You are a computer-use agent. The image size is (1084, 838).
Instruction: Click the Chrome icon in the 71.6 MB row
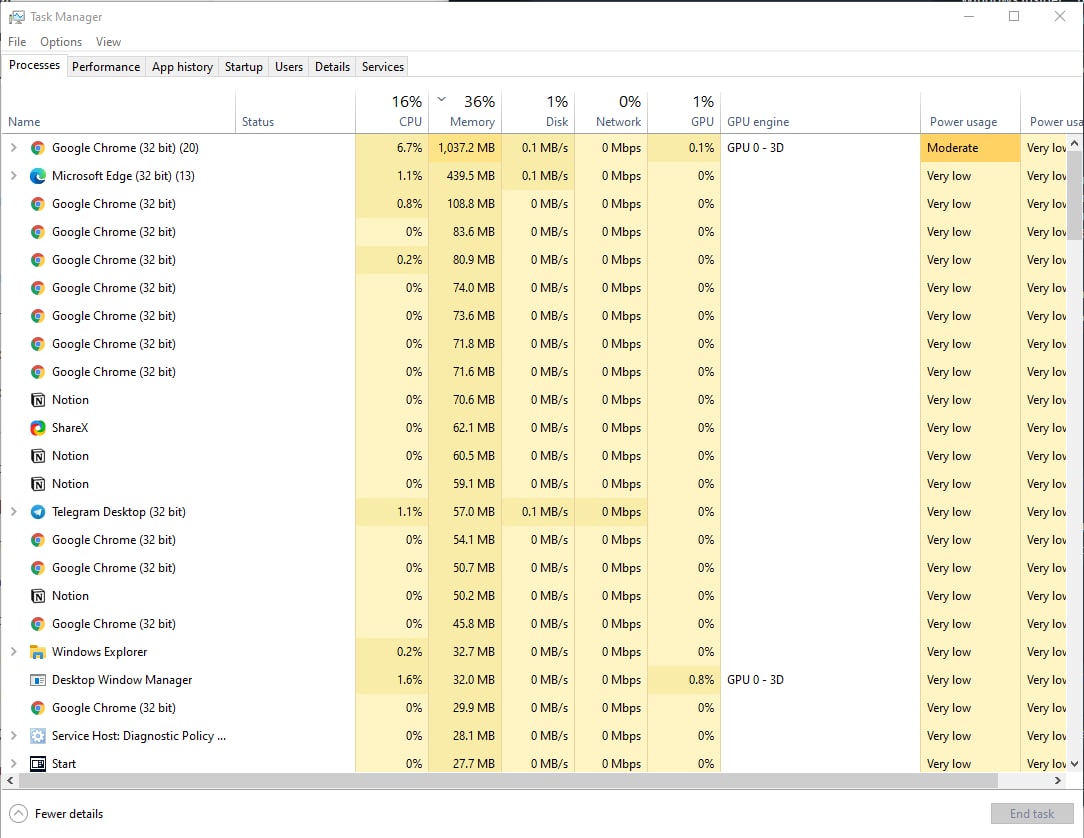click(x=38, y=372)
